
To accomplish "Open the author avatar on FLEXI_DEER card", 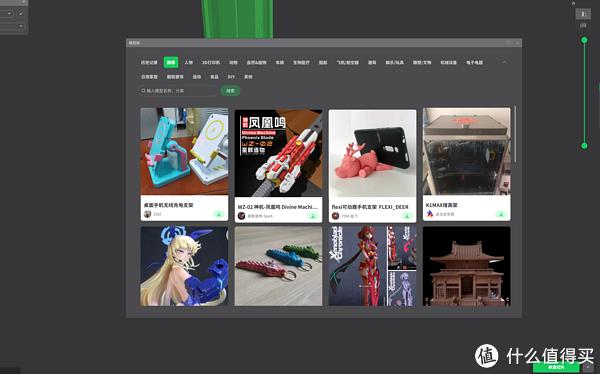I will (336, 216).
